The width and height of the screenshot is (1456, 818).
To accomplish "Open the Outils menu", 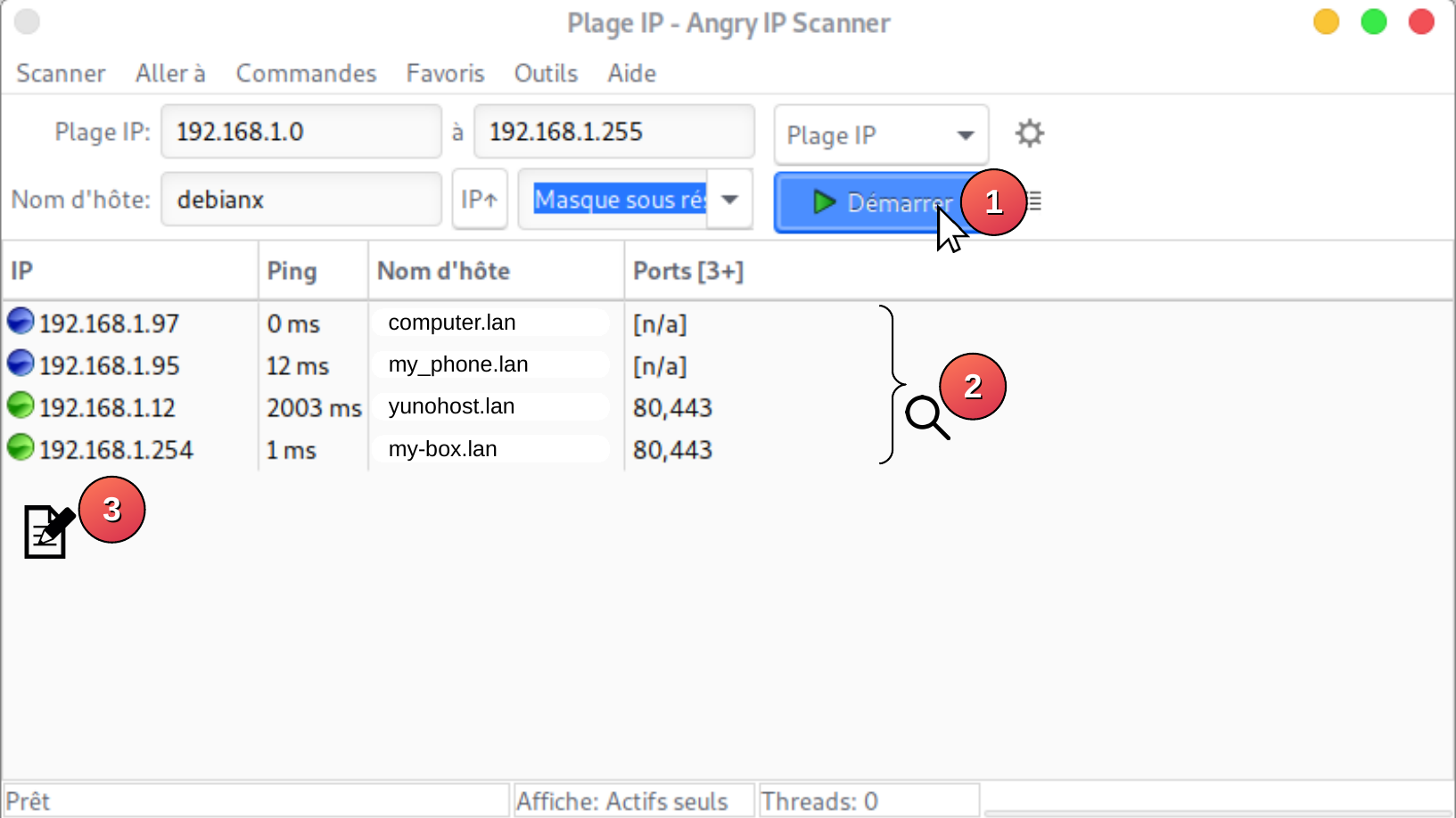I will [546, 73].
